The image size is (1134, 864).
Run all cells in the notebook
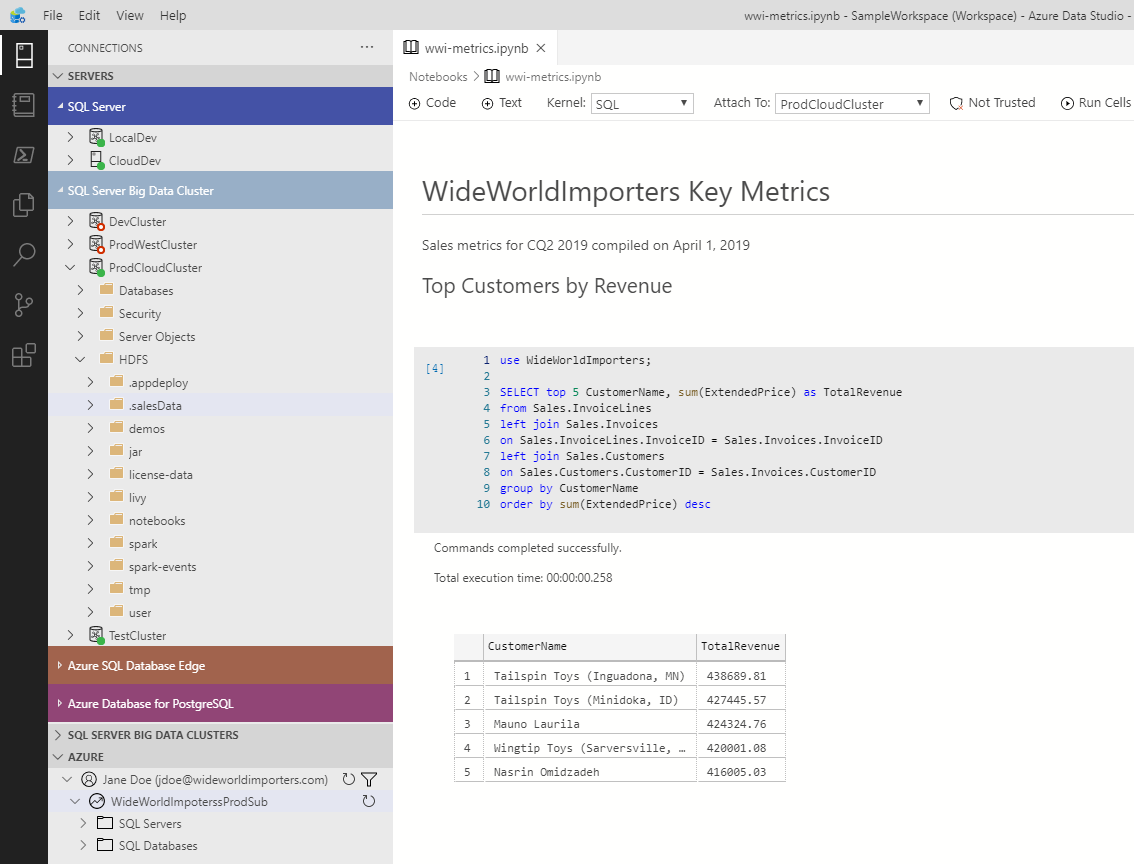point(1096,102)
